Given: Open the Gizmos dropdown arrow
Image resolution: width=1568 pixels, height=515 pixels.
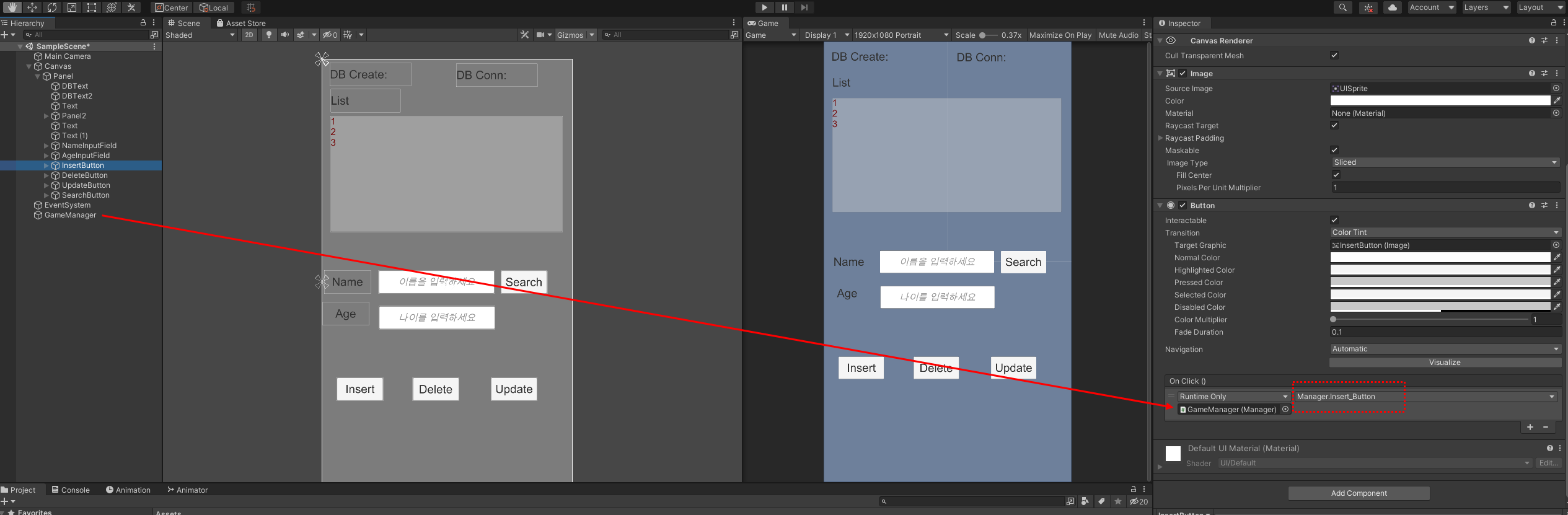Looking at the screenshot, I should pyautogui.click(x=592, y=35).
